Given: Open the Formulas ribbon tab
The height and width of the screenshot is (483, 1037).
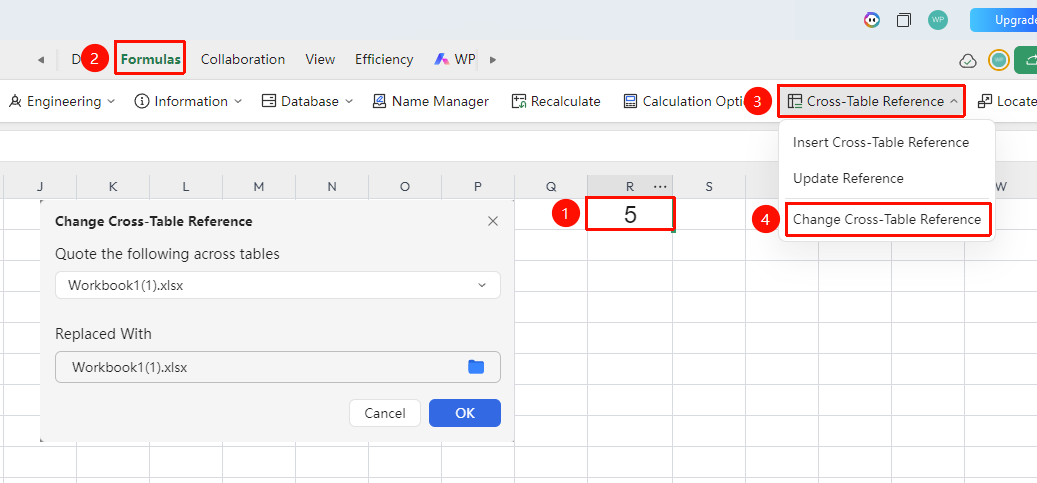Looking at the screenshot, I should [x=150, y=59].
